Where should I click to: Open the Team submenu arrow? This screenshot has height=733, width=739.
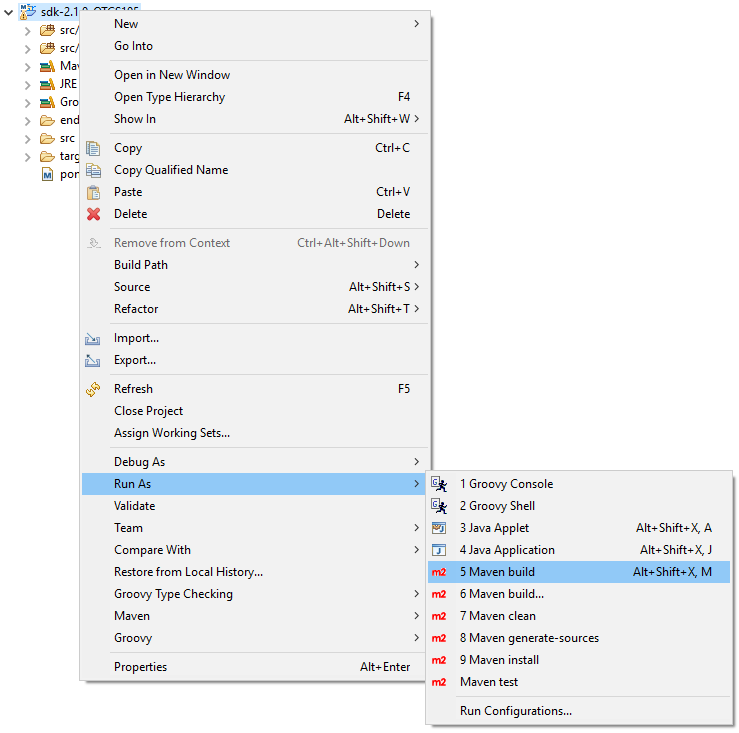point(416,528)
